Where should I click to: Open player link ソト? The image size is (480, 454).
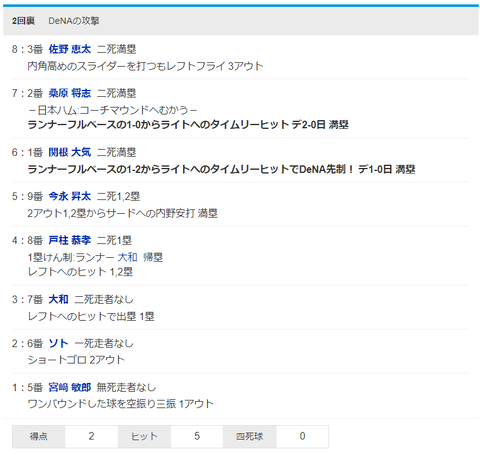(58, 343)
